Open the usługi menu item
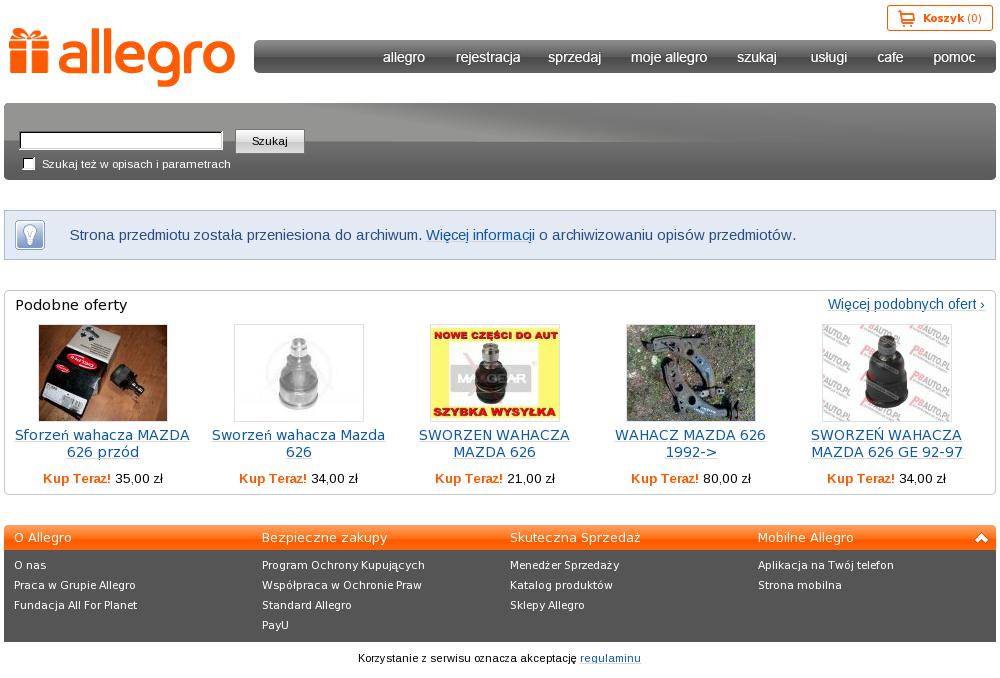Image resolution: width=1000 pixels, height=678 pixels. [828, 57]
